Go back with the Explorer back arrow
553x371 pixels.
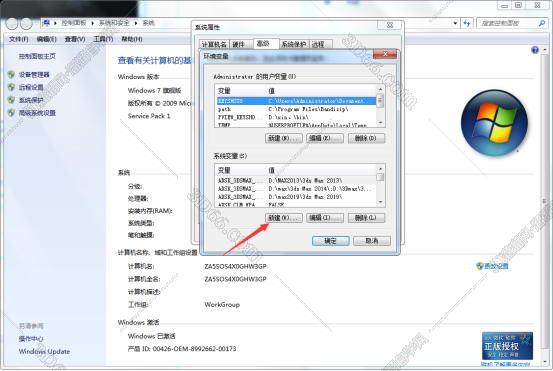click(x=12, y=24)
